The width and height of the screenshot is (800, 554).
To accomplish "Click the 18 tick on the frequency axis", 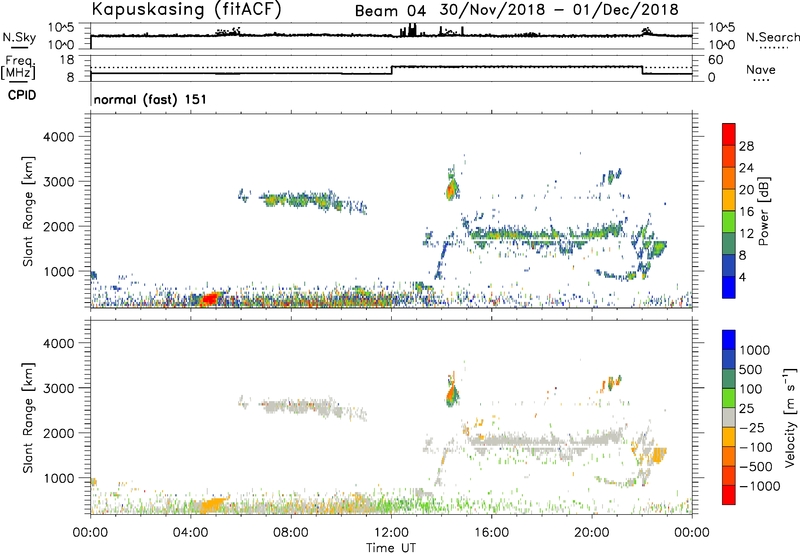I will [67, 59].
